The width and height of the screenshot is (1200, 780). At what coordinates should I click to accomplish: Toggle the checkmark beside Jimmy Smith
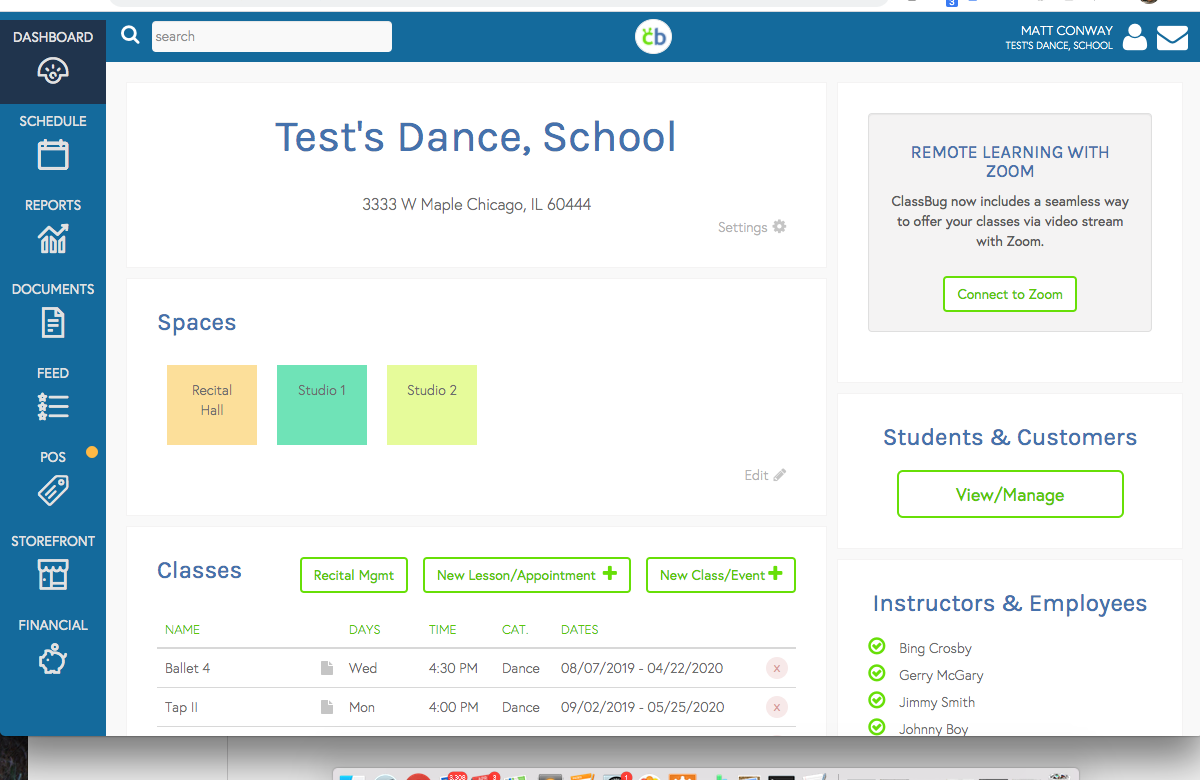point(877,701)
